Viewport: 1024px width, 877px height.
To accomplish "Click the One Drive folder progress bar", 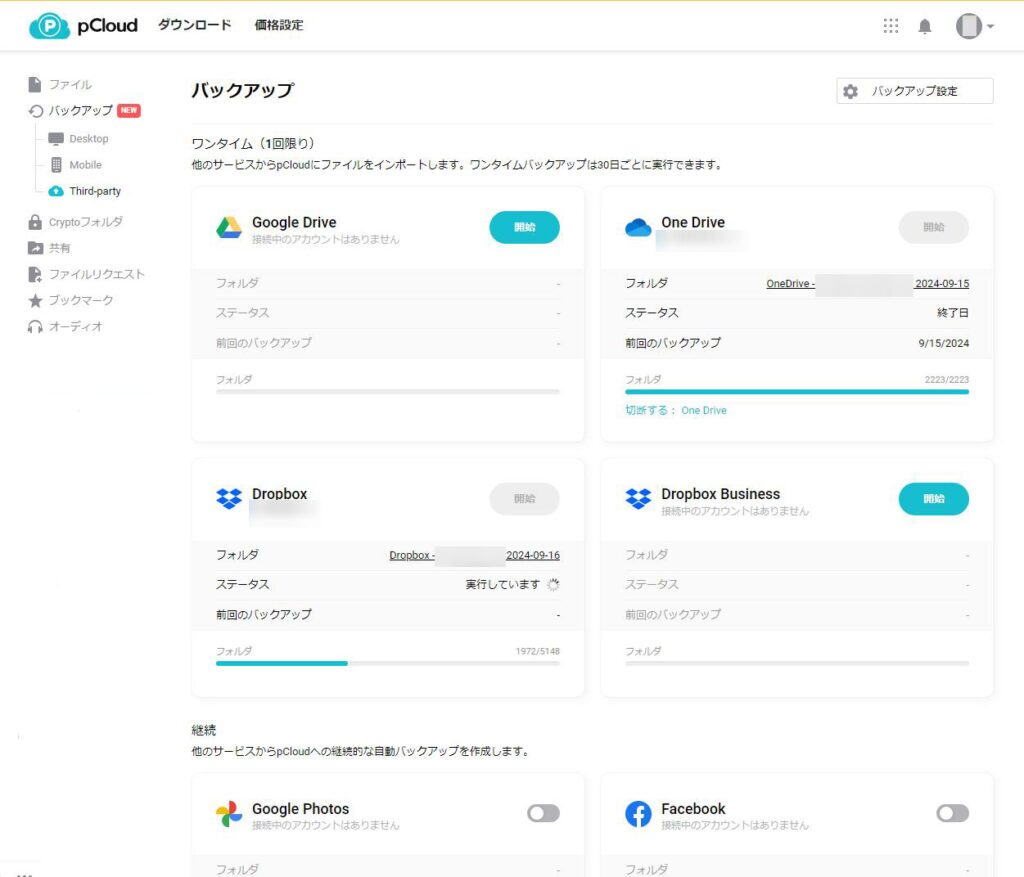I will pos(797,392).
